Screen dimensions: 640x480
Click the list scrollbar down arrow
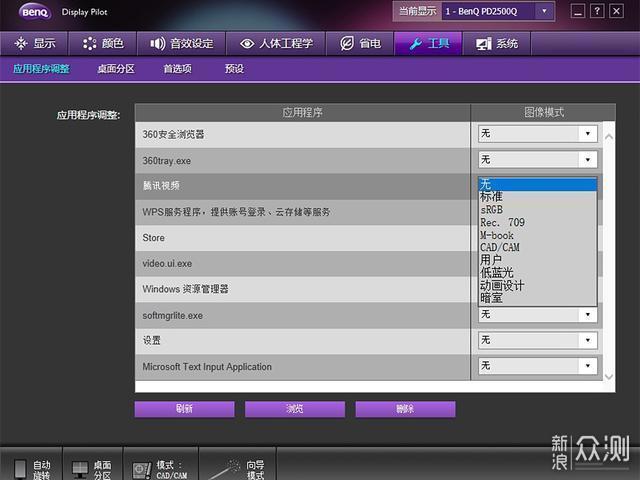click(x=609, y=376)
